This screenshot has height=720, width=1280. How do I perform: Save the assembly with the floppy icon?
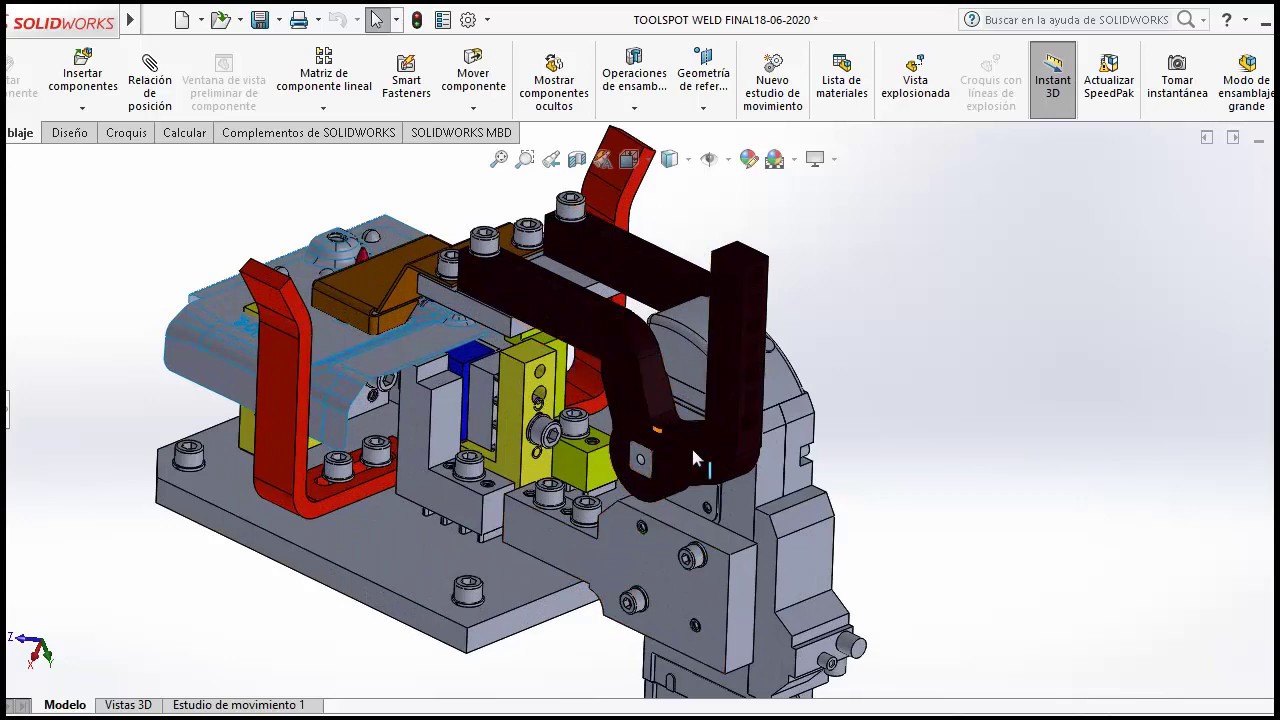coord(260,20)
